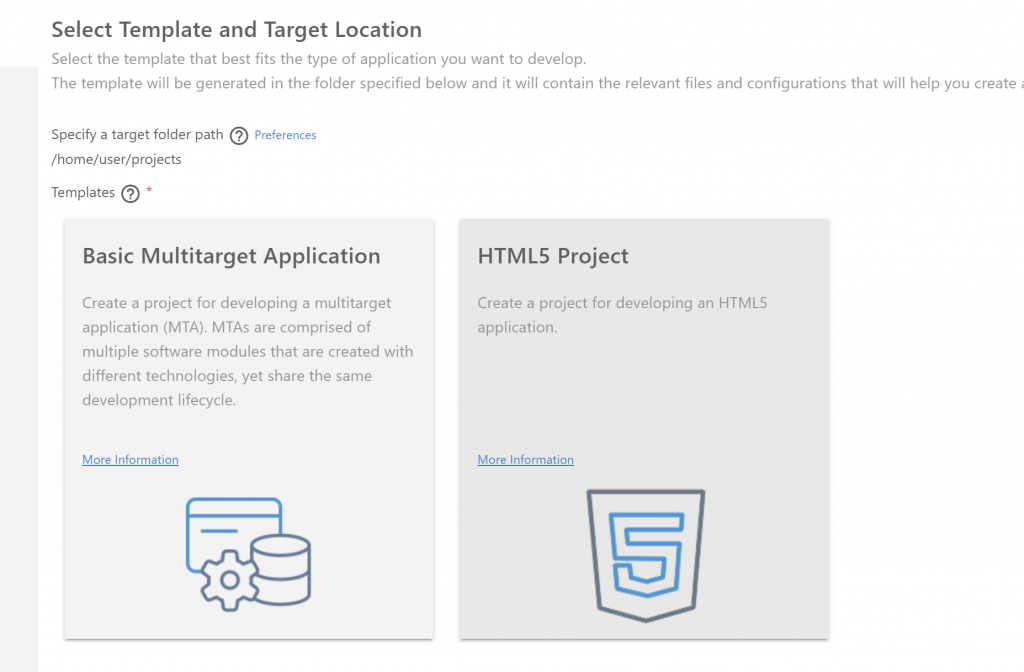The width and height of the screenshot is (1024, 672).
Task: Click the Templates label text
Action: point(83,193)
